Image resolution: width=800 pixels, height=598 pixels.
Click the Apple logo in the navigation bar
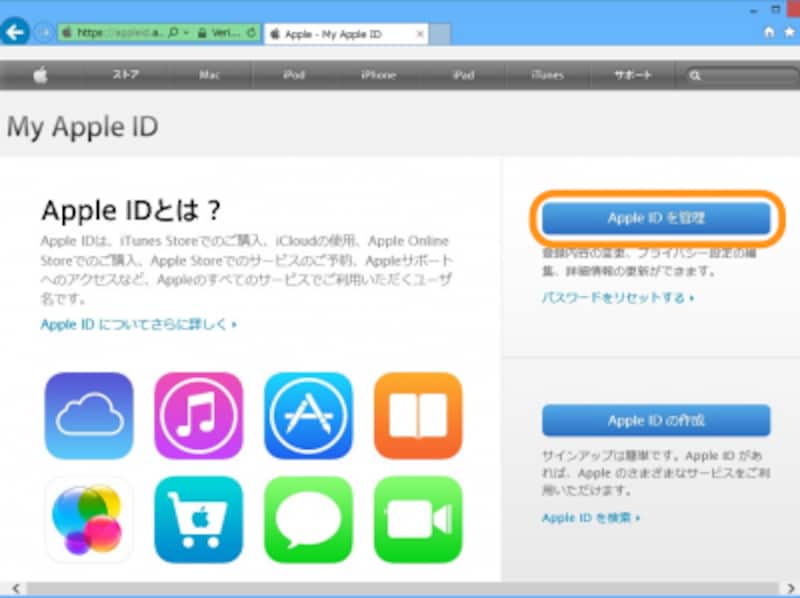pyautogui.click(x=42, y=73)
